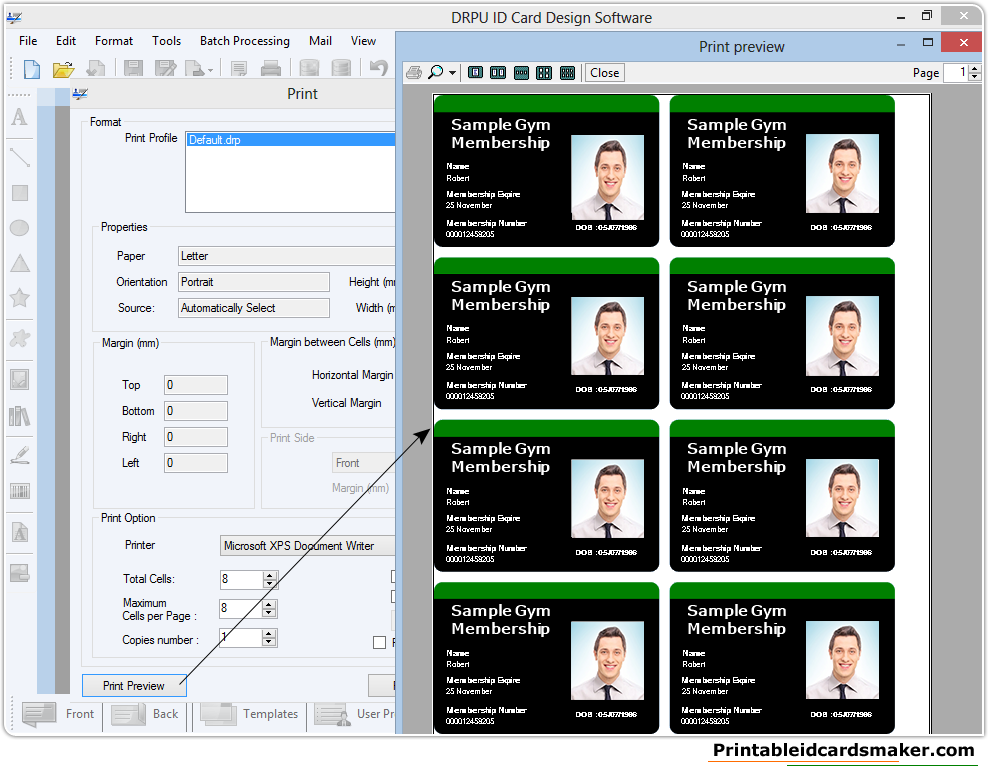The height and width of the screenshot is (766, 988).
Task: Open the export arrow dropdown in main toolbar
Action: (210, 70)
